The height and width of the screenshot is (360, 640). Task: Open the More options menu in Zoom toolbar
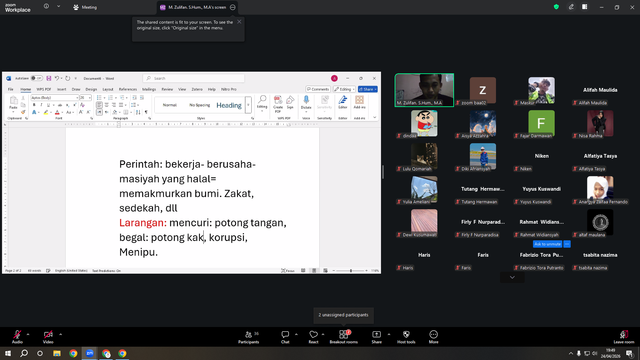tap(433, 337)
